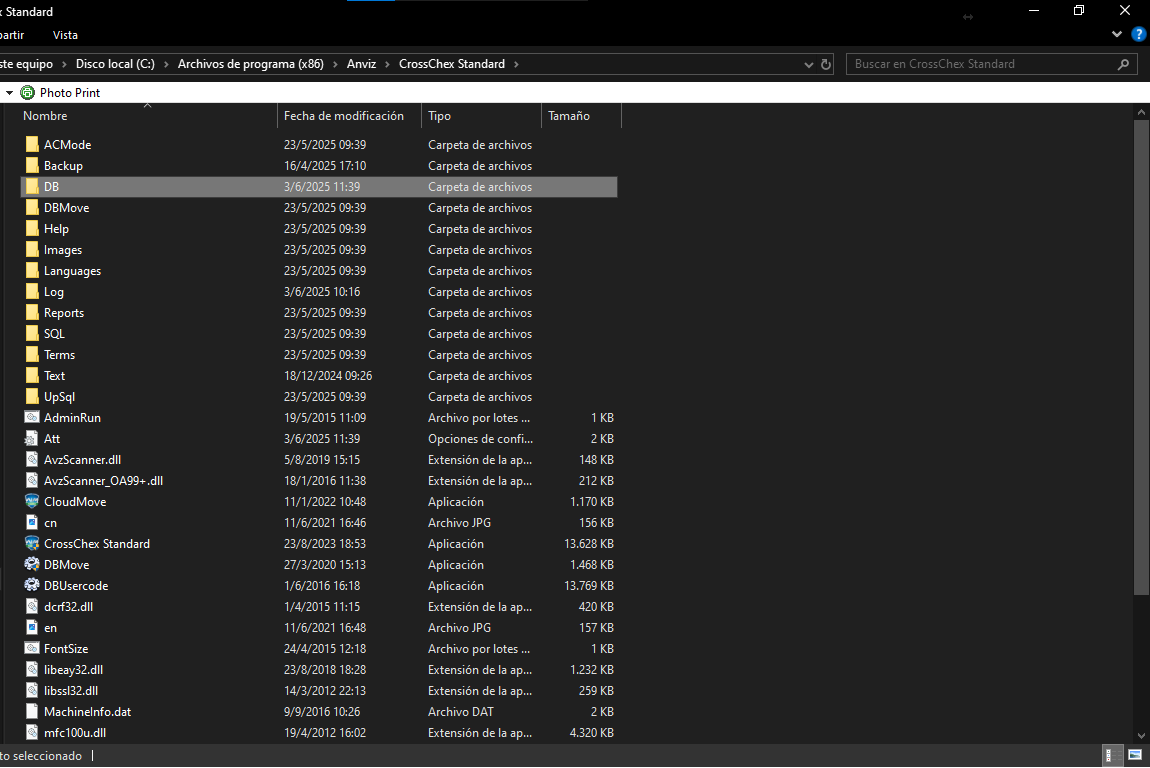Open the address bar previous locations dropdown

click(x=808, y=65)
